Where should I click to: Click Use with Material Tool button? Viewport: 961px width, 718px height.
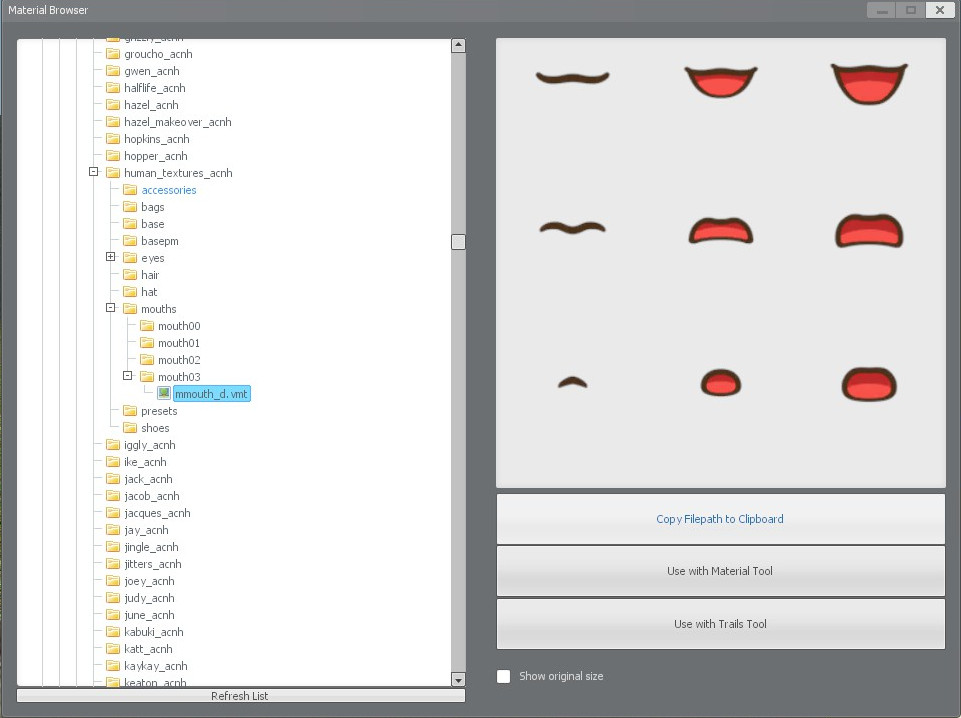pyautogui.click(x=720, y=571)
